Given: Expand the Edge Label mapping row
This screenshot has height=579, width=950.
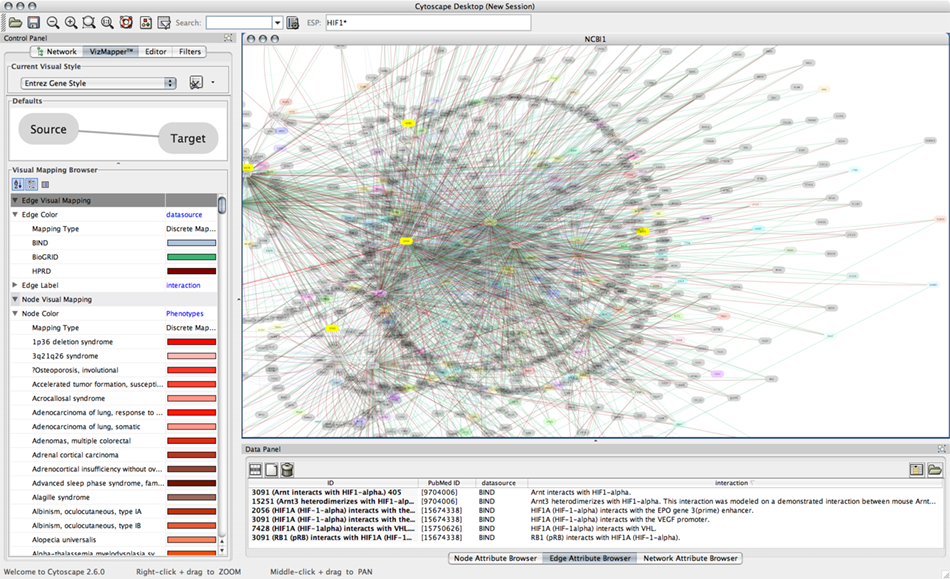Looking at the screenshot, I should click(15, 285).
